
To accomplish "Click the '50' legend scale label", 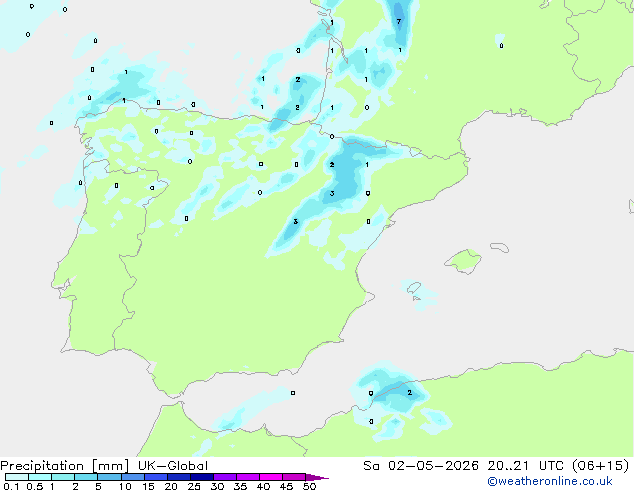I will click(309, 486).
